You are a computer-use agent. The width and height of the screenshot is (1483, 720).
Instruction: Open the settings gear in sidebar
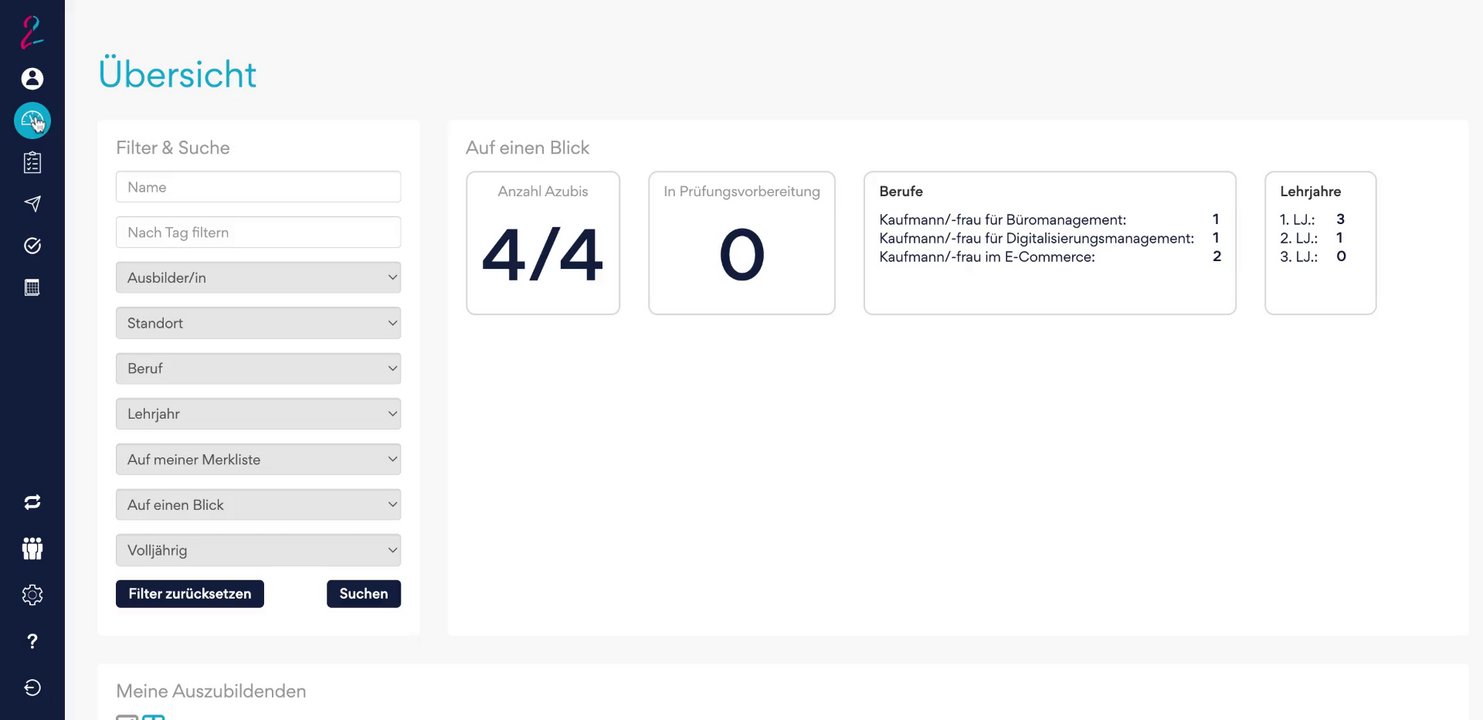pos(32,595)
